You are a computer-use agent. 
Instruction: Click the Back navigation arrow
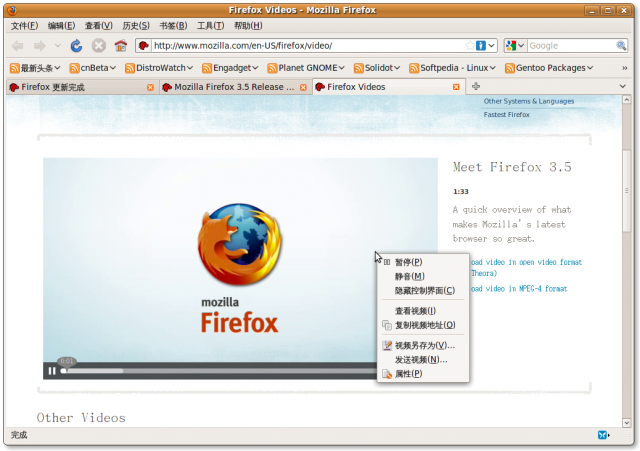(x=18, y=46)
